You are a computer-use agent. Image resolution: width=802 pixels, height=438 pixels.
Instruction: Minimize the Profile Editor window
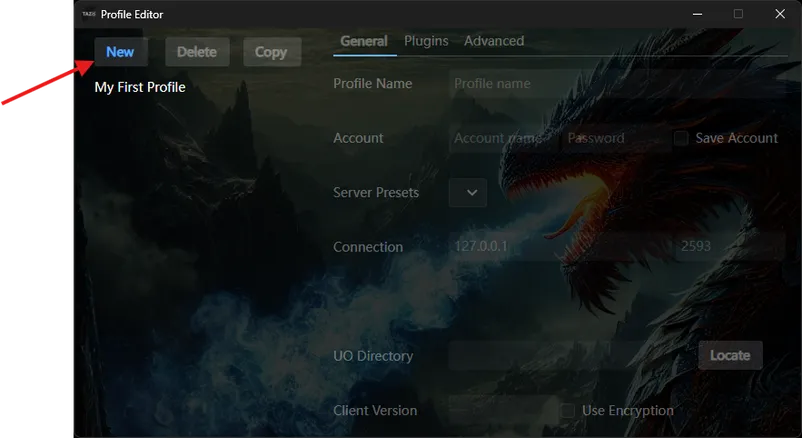click(x=697, y=14)
